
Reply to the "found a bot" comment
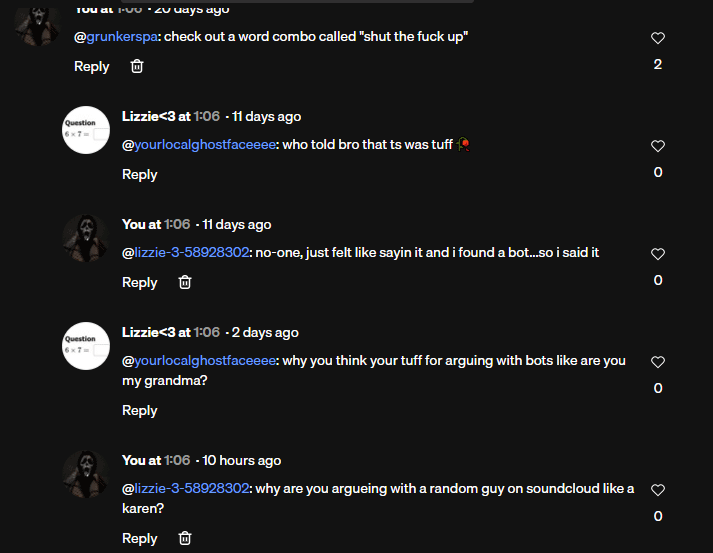pyautogui.click(x=139, y=282)
